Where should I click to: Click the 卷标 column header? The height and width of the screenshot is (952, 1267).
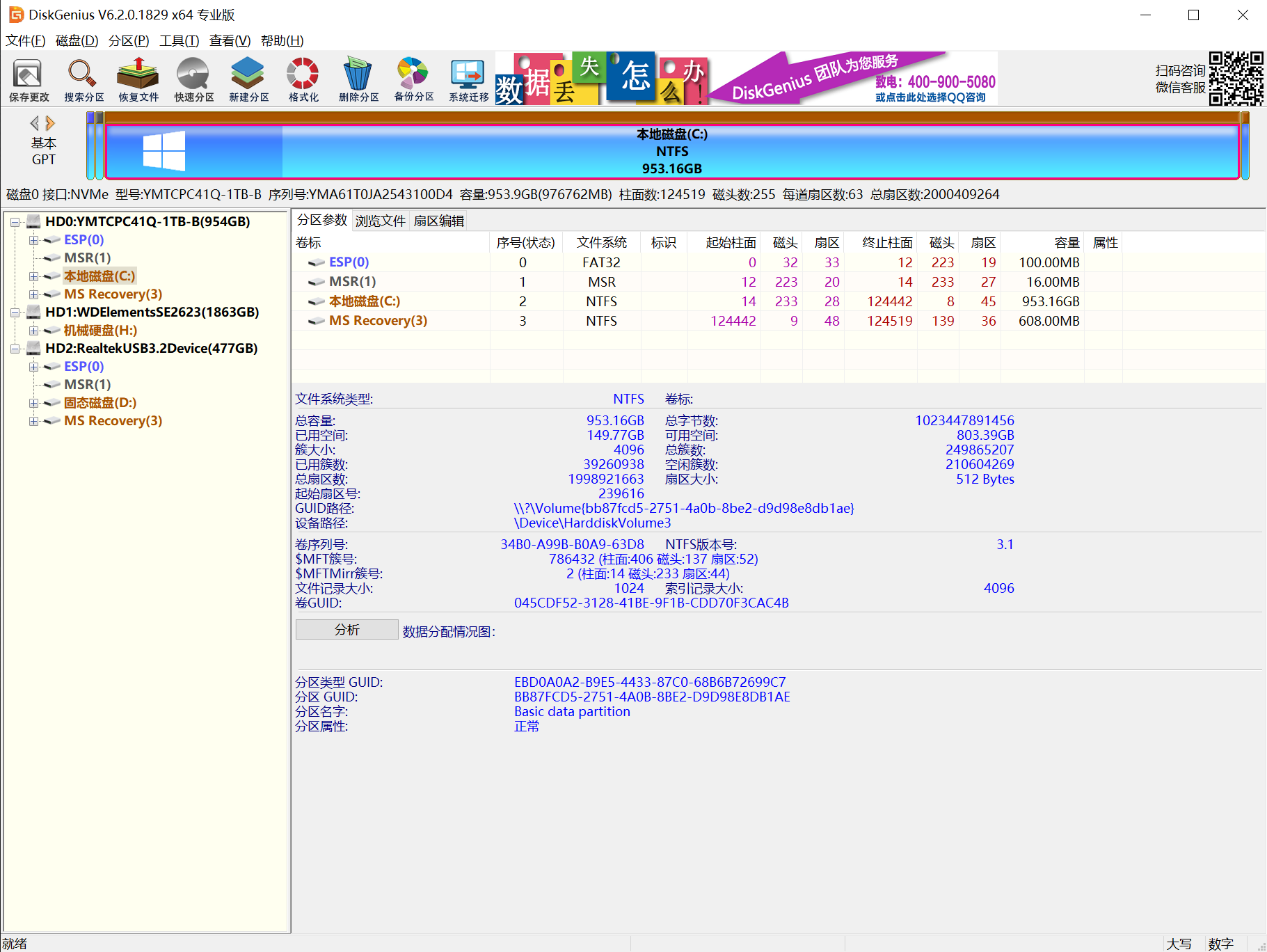[391, 243]
